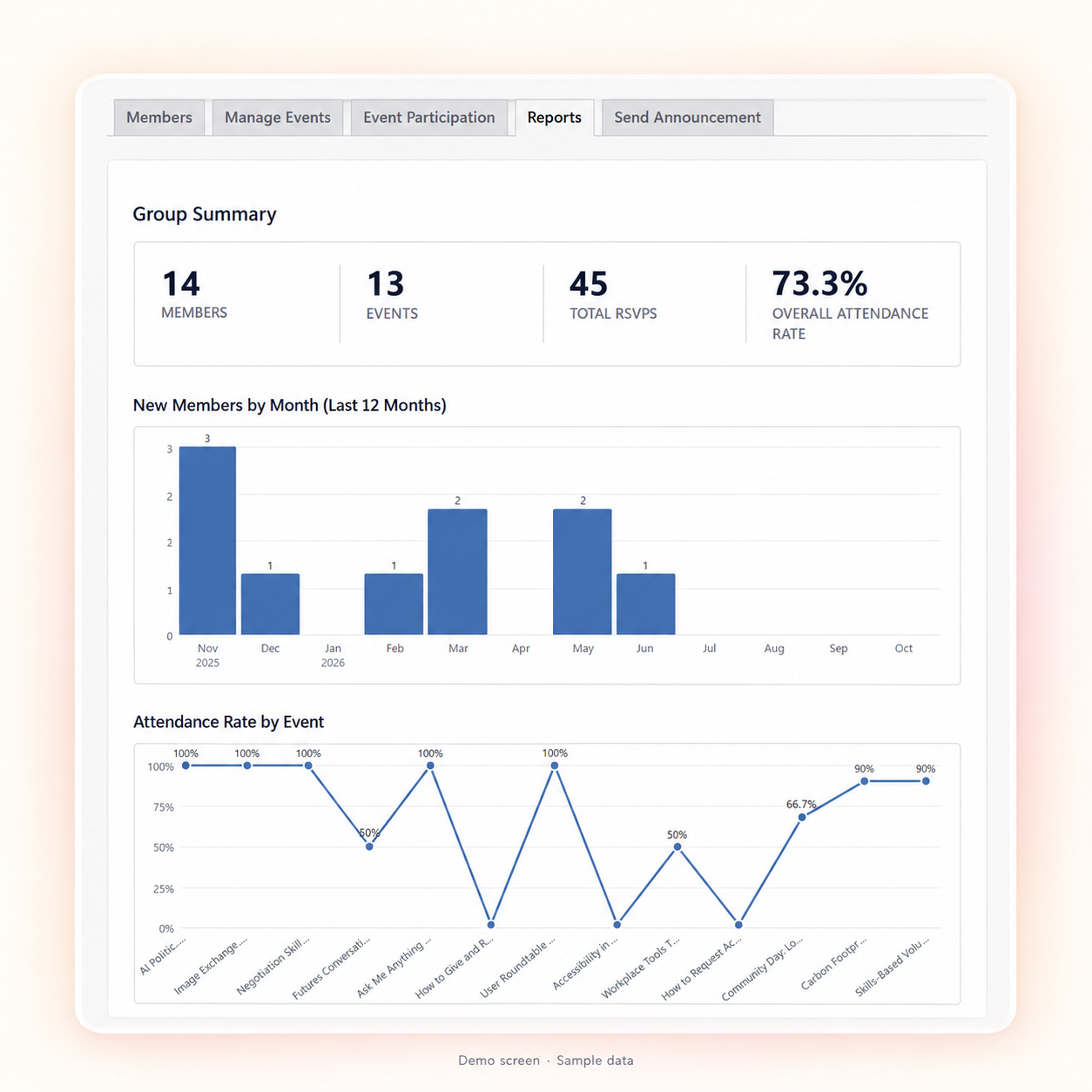The height and width of the screenshot is (1092, 1092).
Task: Click the Carbon Footpr... 90% data point
Action: coord(864,781)
